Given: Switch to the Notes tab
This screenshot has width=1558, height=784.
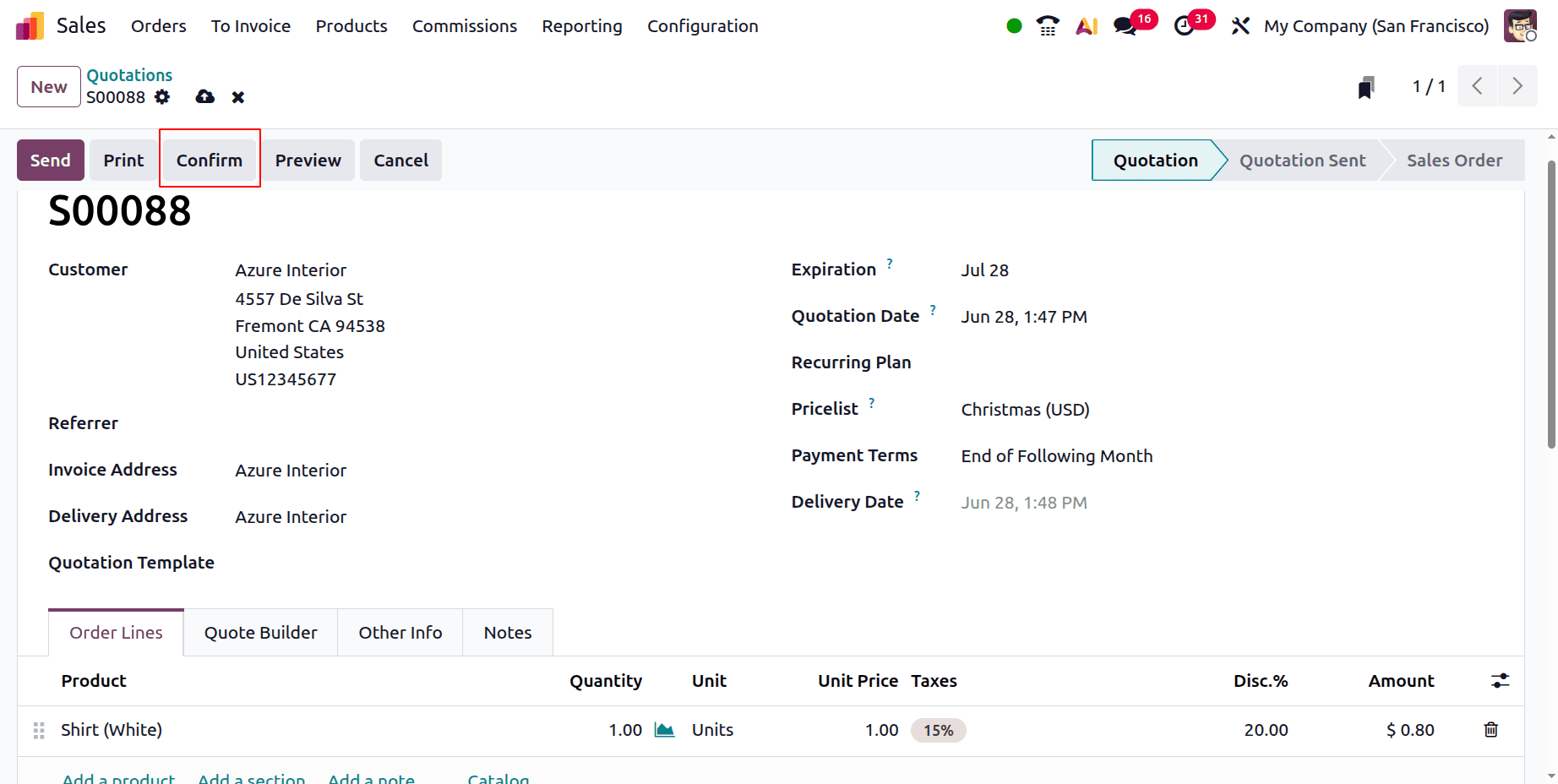Looking at the screenshot, I should point(508,633).
